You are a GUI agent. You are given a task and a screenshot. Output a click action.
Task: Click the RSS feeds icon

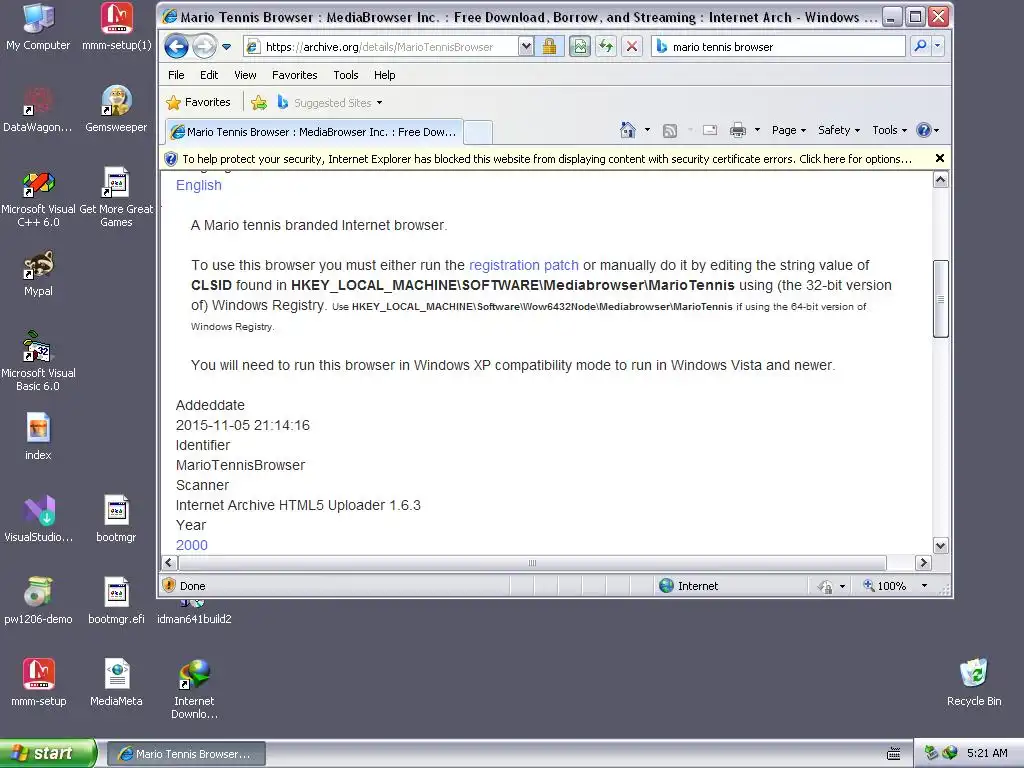(669, 131)
